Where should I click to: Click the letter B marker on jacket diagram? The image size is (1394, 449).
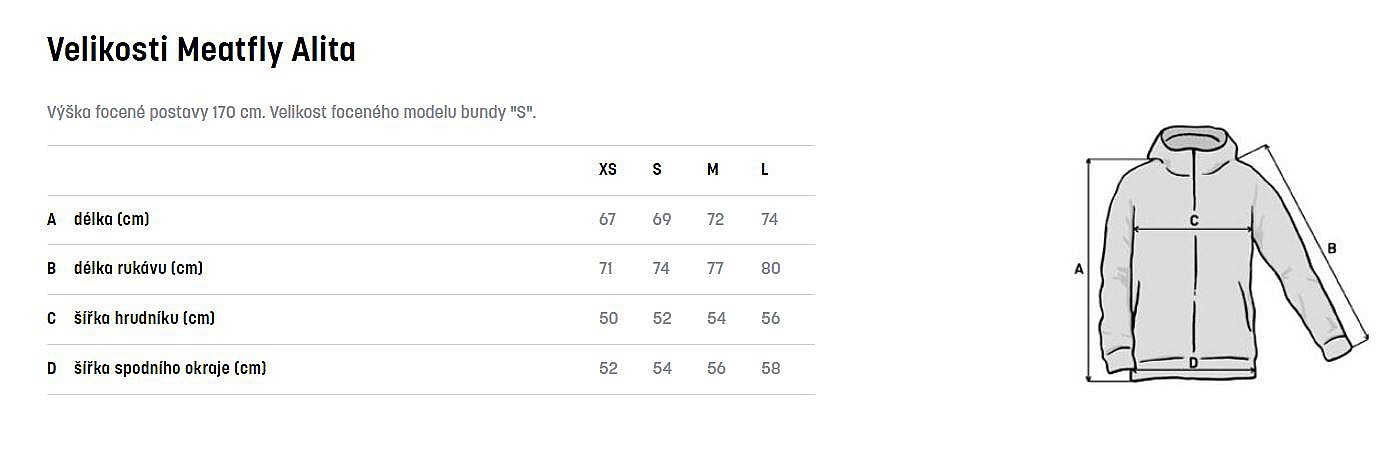coord(1332,249)
